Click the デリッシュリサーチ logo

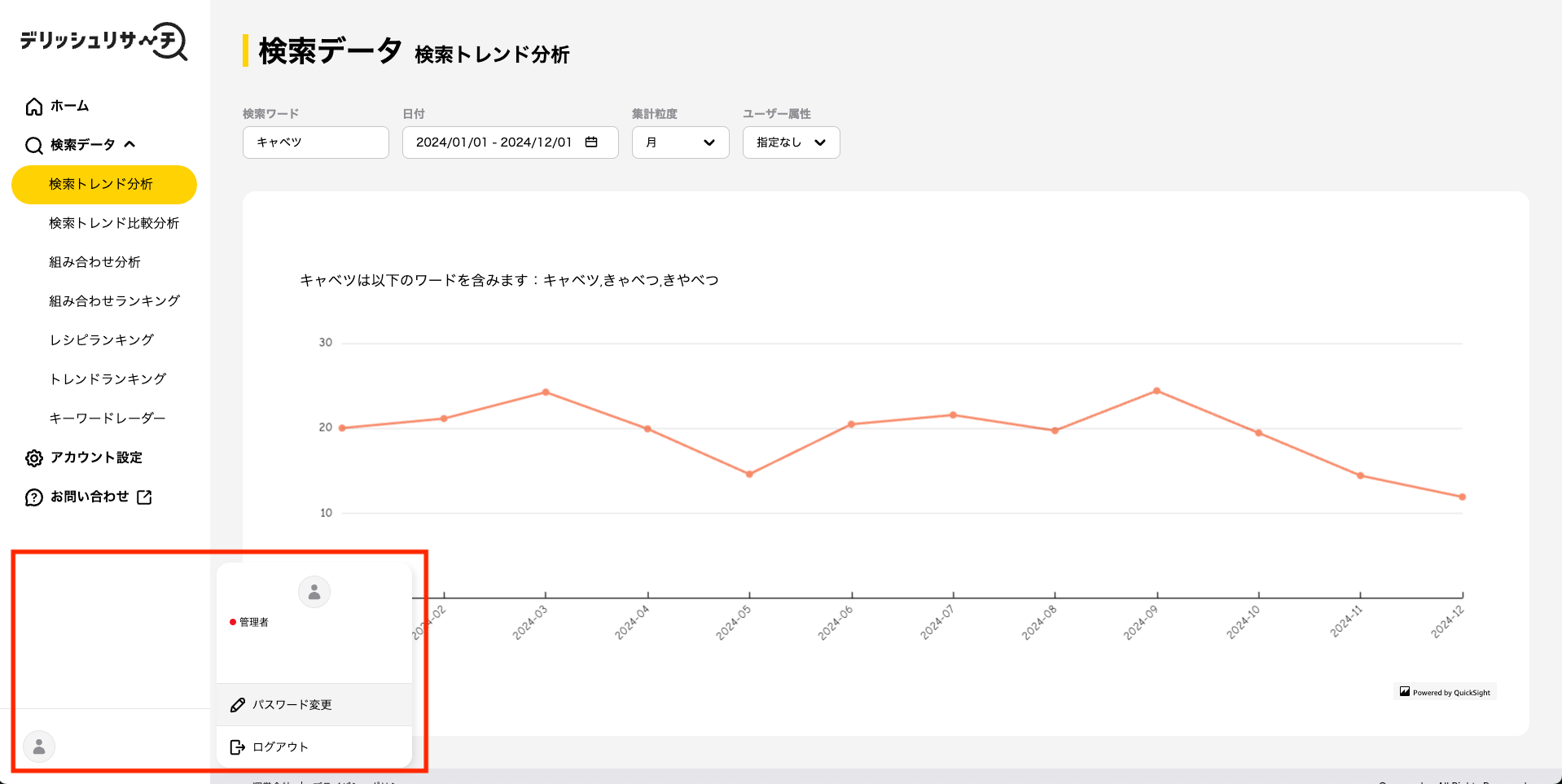104,42
